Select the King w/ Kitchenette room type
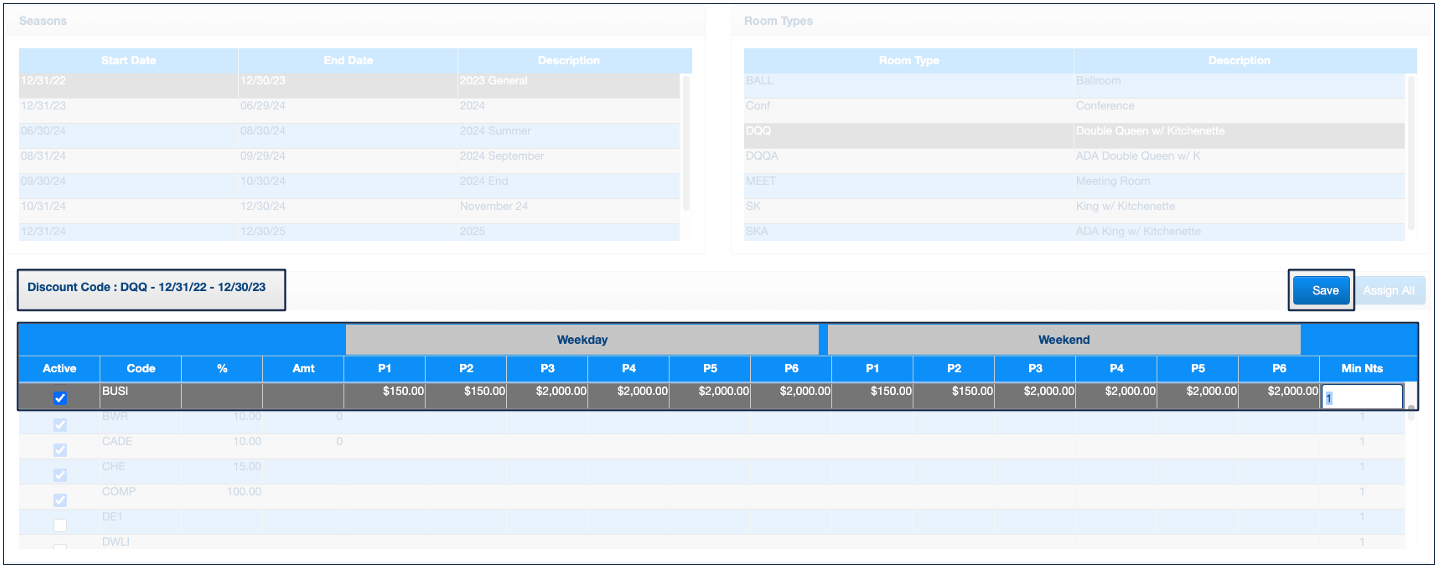This screenshot has width=1439, height=568. pos(1073,206)
